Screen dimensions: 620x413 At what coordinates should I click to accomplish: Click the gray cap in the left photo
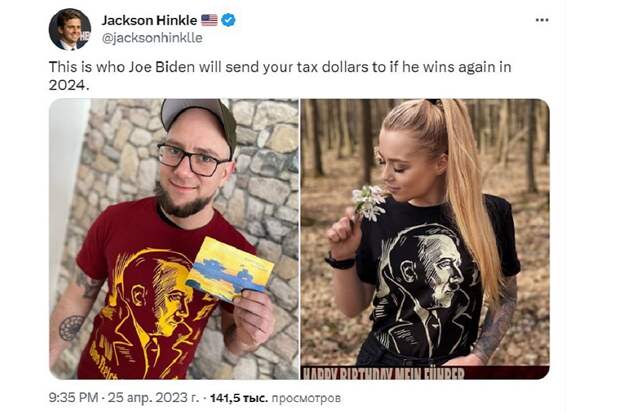pyautogui.click(x=198, y=118)
